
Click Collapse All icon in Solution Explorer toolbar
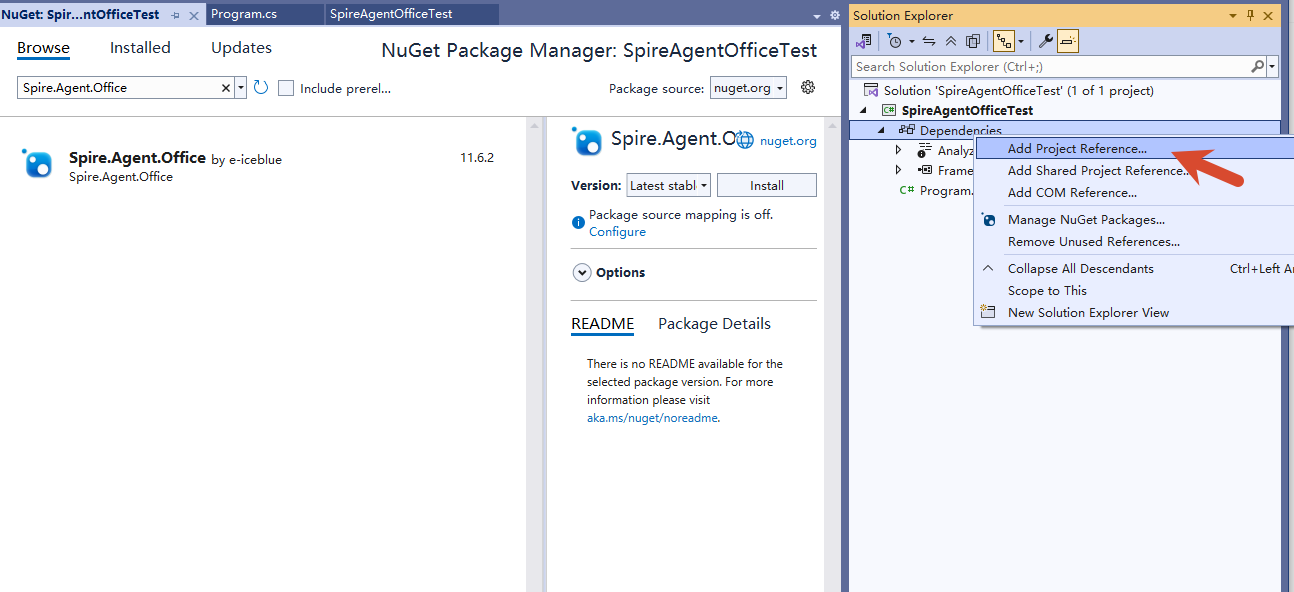tap(950, 41)
